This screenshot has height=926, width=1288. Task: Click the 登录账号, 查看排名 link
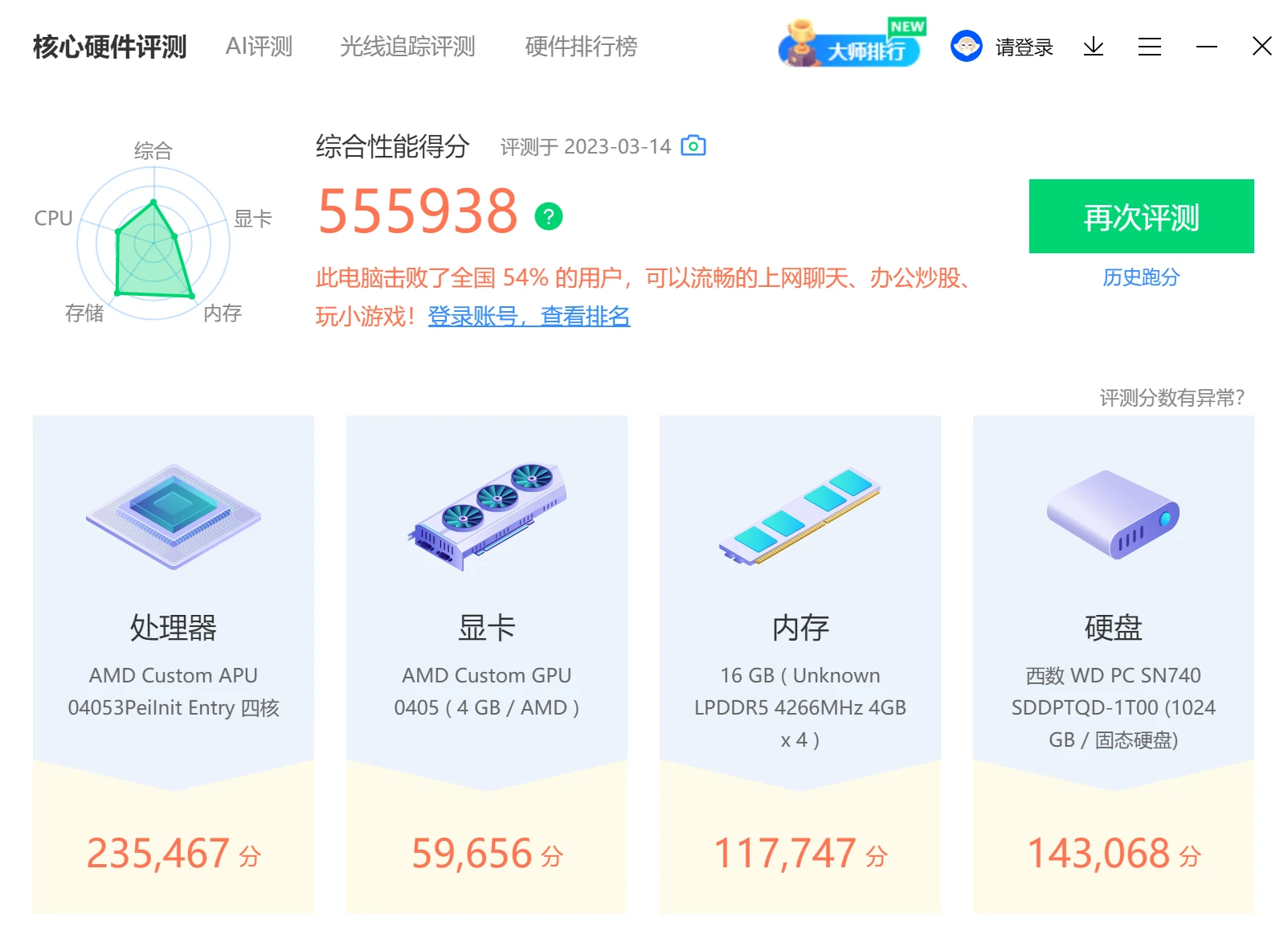click(529, 316)
